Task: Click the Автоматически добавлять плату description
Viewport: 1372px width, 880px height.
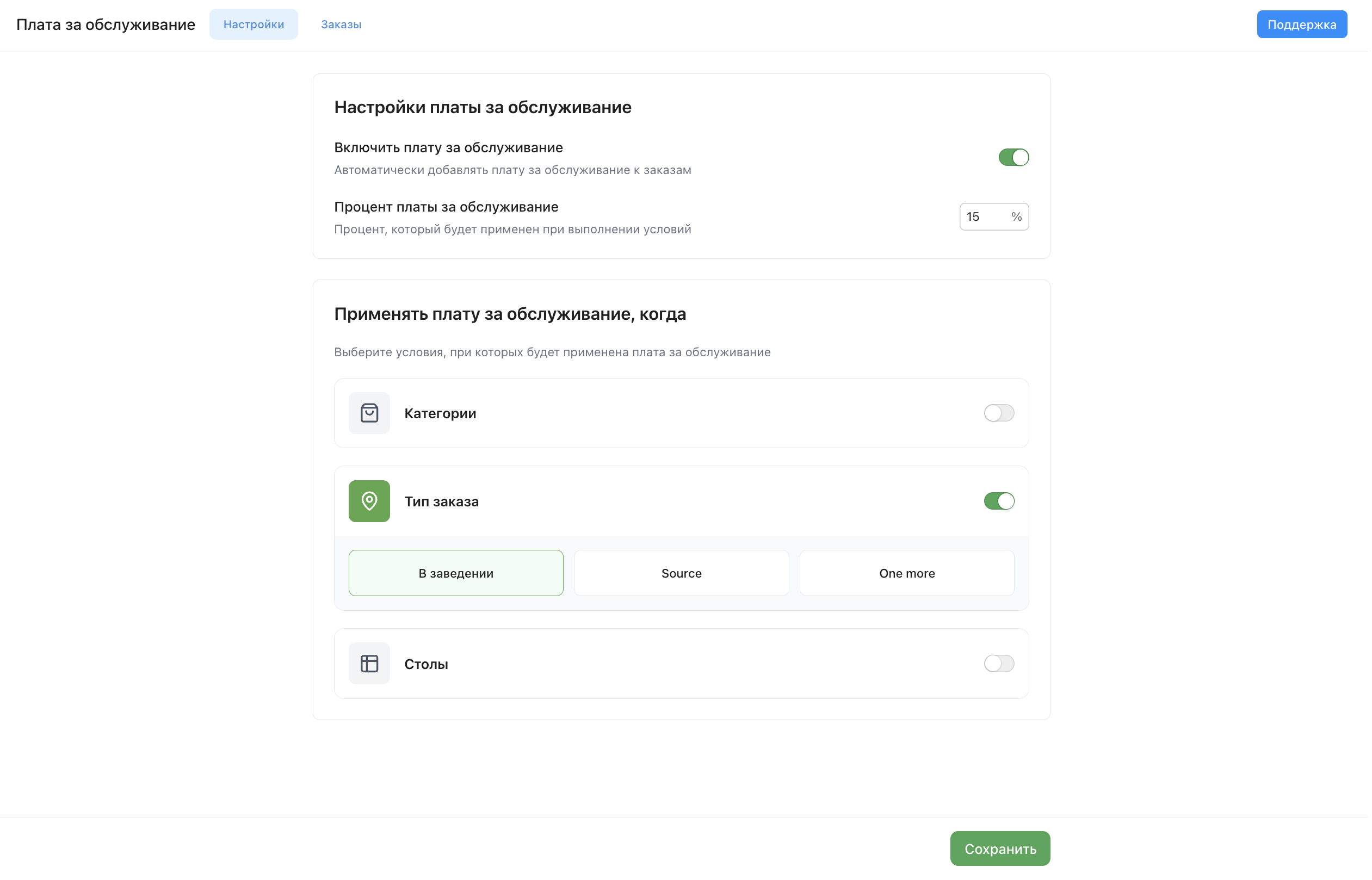Action: (514, 170)
